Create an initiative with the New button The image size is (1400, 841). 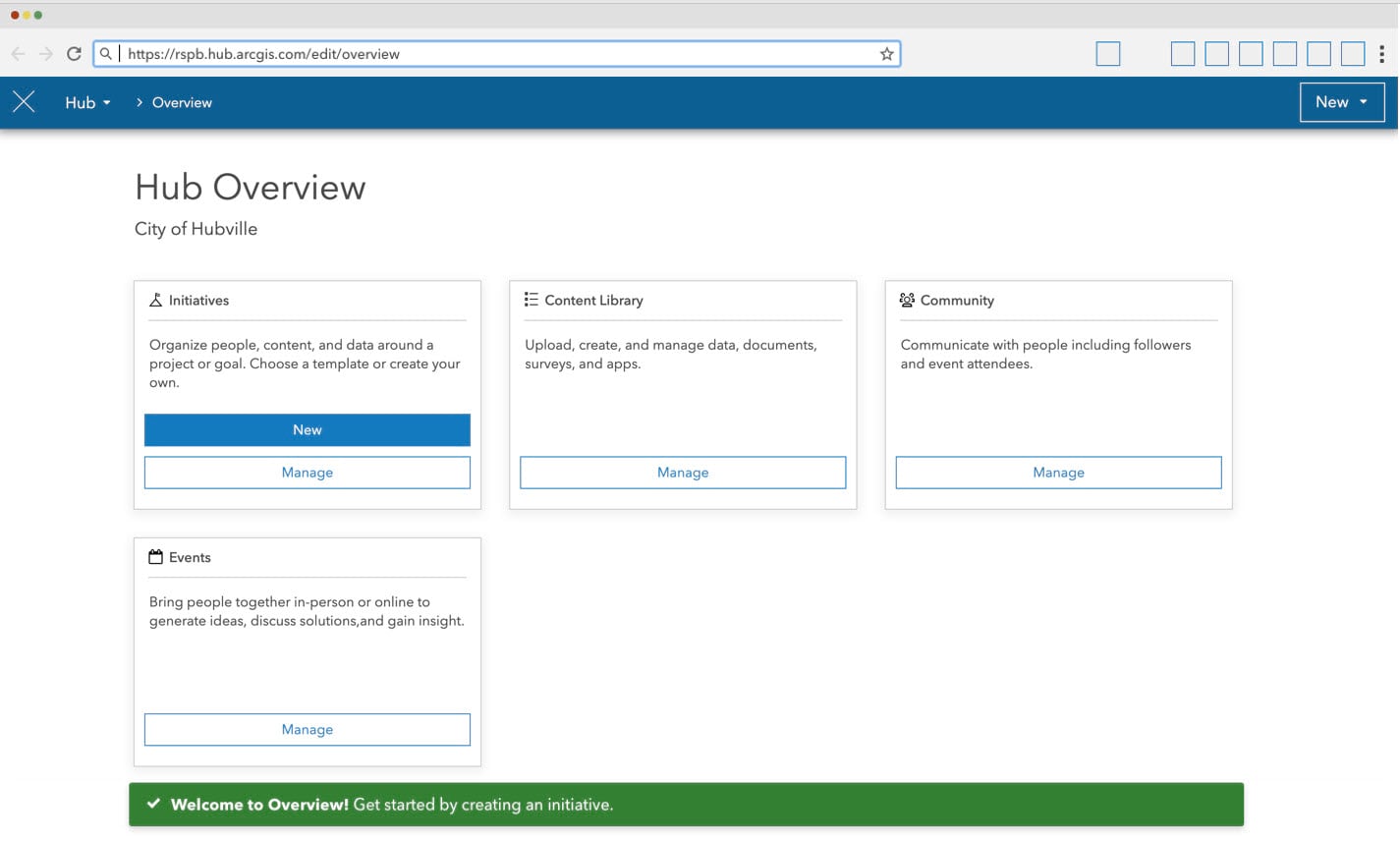click(x=307, y=429)
